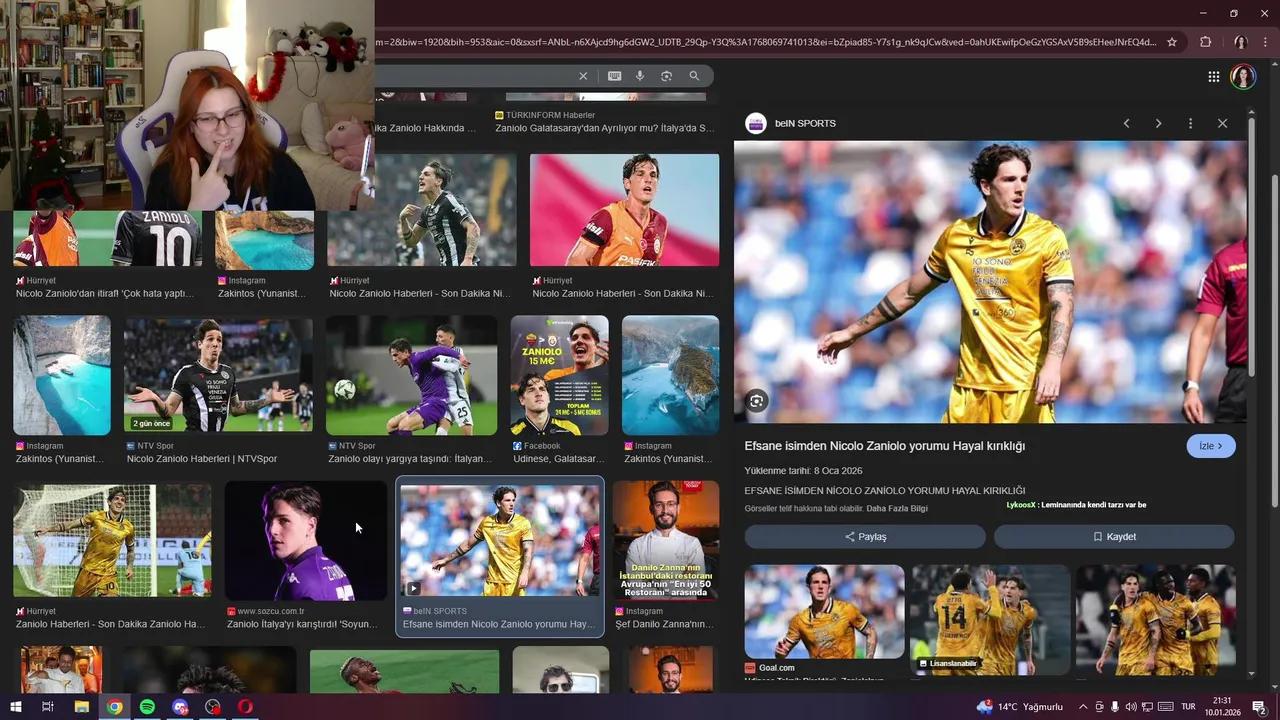Open the notification center

pyautogui.click(x=1259, y=707)
